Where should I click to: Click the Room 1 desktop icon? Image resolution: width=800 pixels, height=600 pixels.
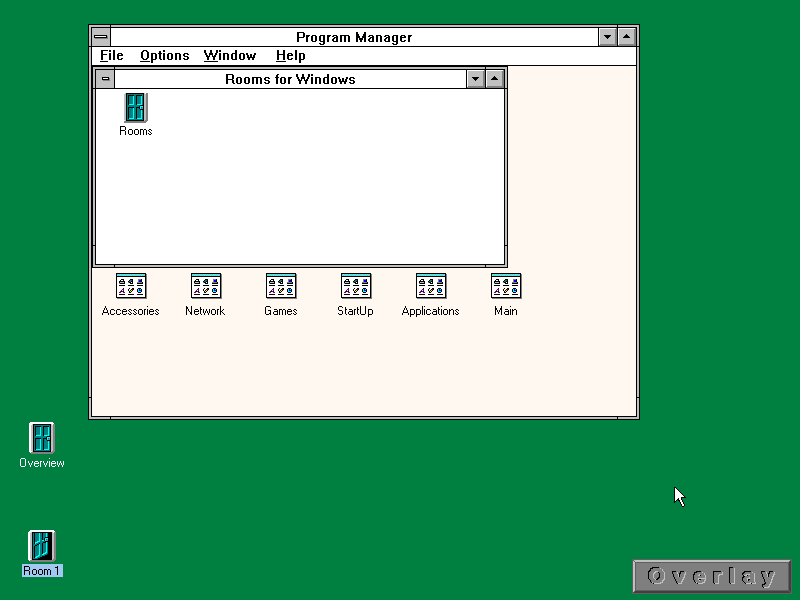pyautogui.click(x=42, y=546)
